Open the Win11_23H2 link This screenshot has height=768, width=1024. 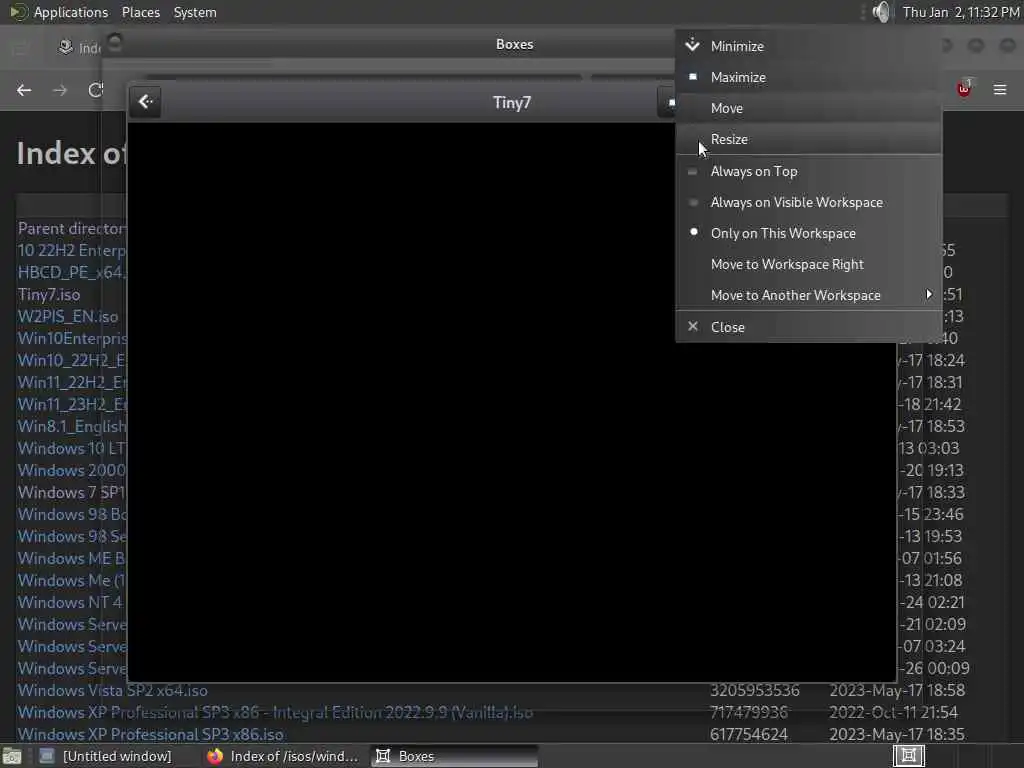(x=72, y=404)
